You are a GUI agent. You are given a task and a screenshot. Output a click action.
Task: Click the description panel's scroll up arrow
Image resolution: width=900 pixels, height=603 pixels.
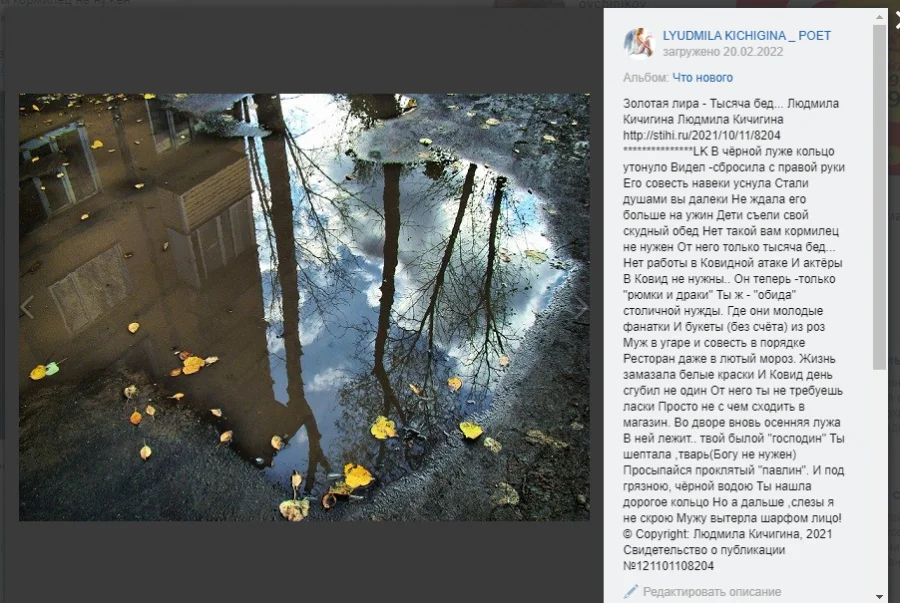879,17
